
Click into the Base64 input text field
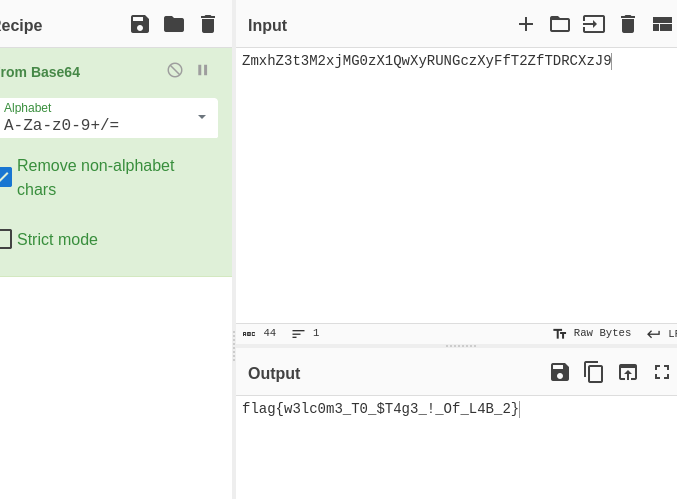(456, 186)
